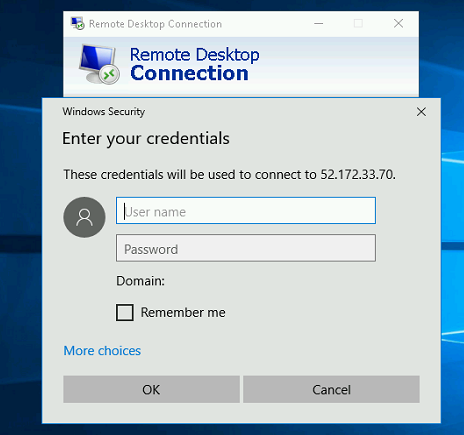
Task: Click the Enter your credentials heading
Action: pyautogui.click(x=146, y=139)
